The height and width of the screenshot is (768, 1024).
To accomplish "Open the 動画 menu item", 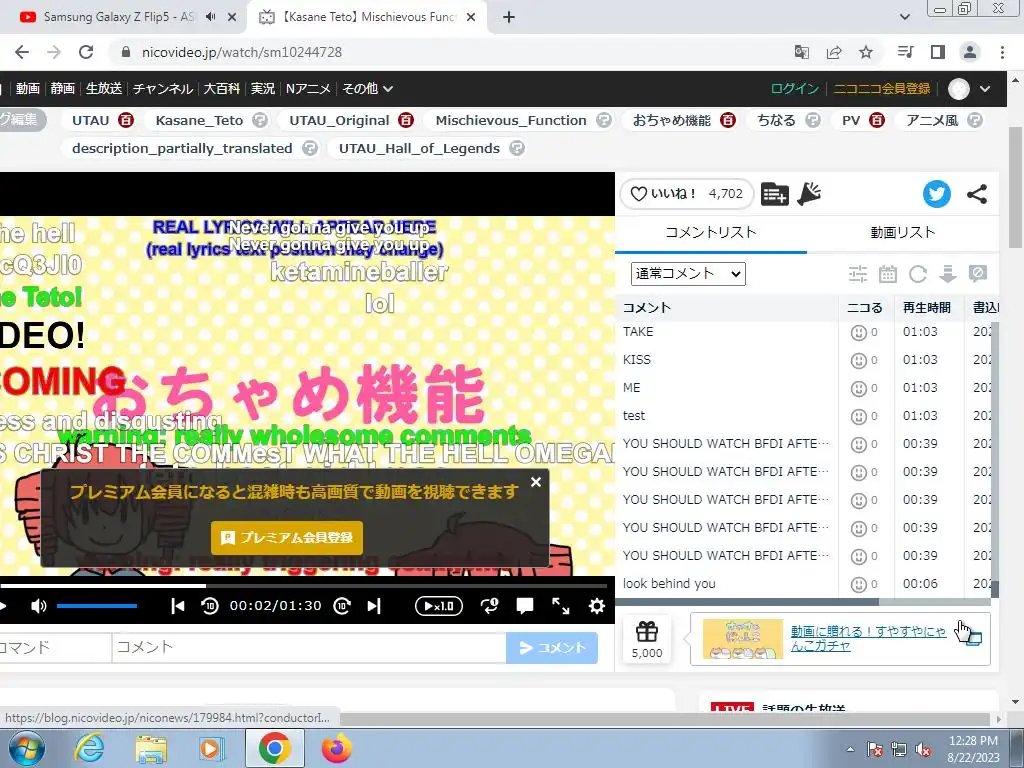I will click(x=28, y=89).
